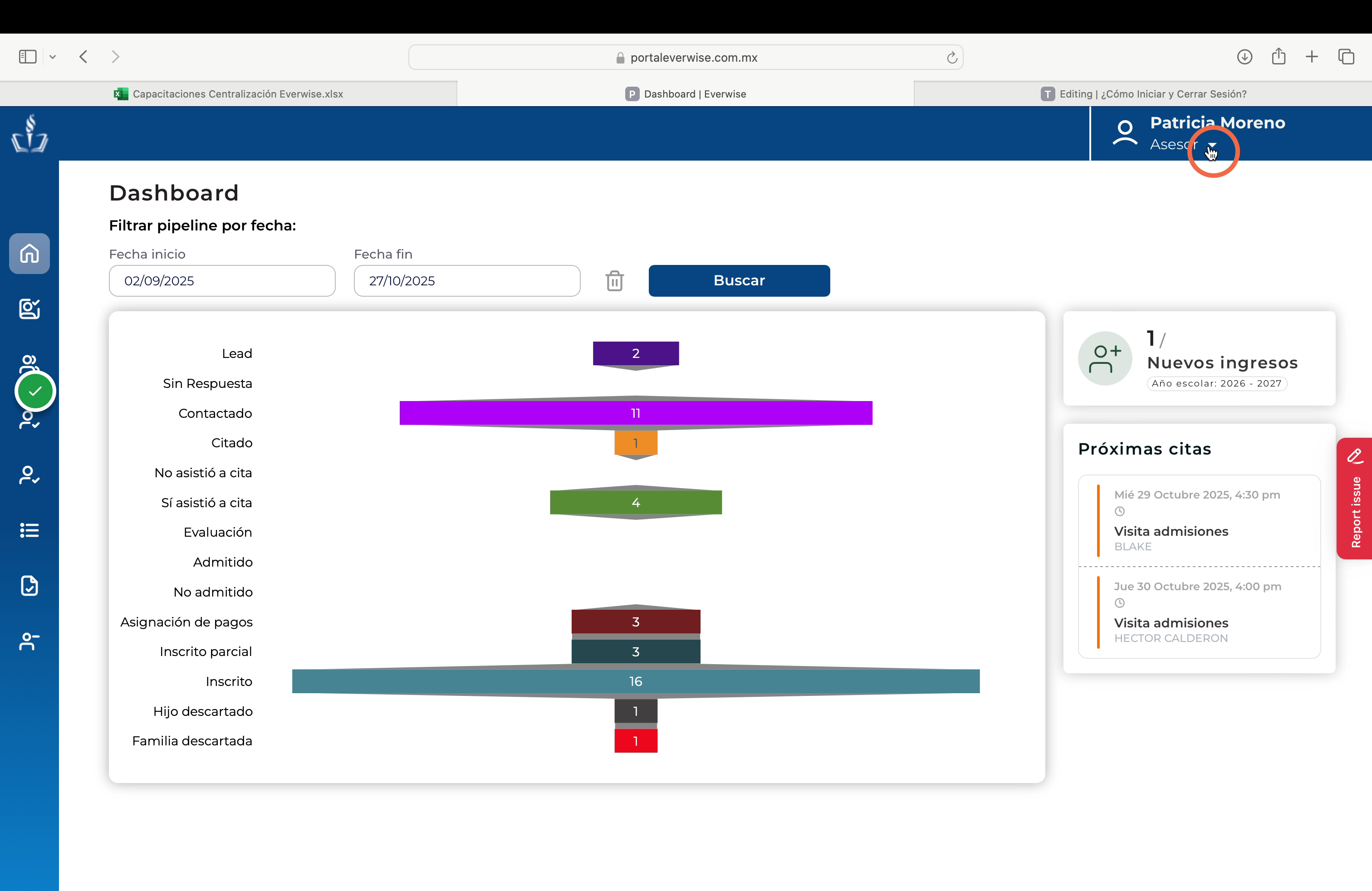The height and width of the screenshot is (891, 1372).
Task: Click the purple Lead funnel bar
Action: [636, 353]
